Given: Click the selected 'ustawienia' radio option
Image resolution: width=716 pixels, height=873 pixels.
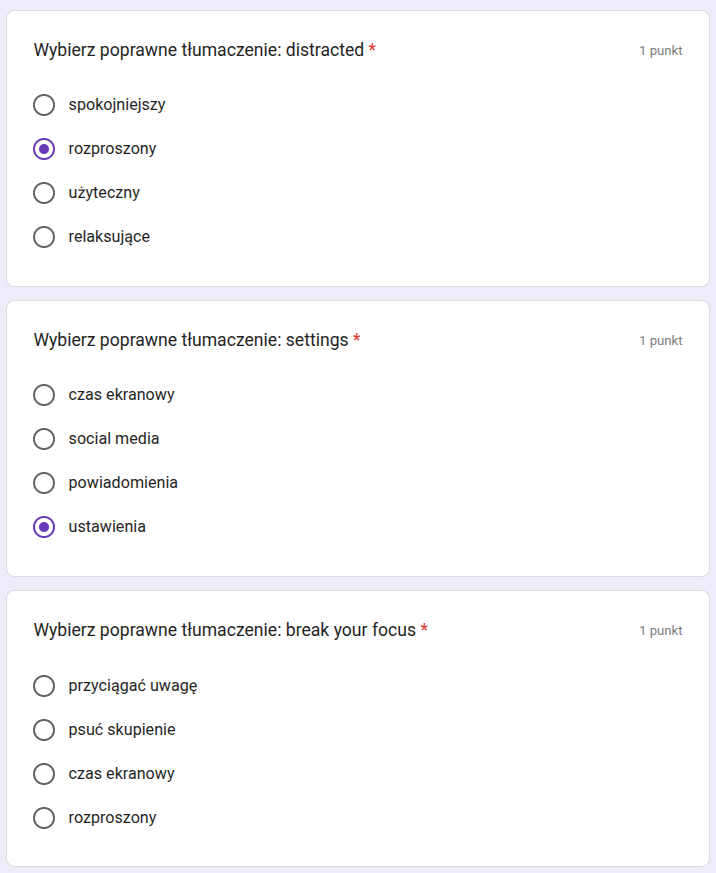Looking at the screenshot, I should [44, 527].
